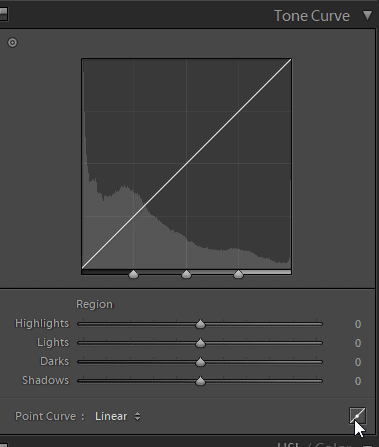Click the Tone Curve panel title
The image size is (379, 447).
(312, 16)
